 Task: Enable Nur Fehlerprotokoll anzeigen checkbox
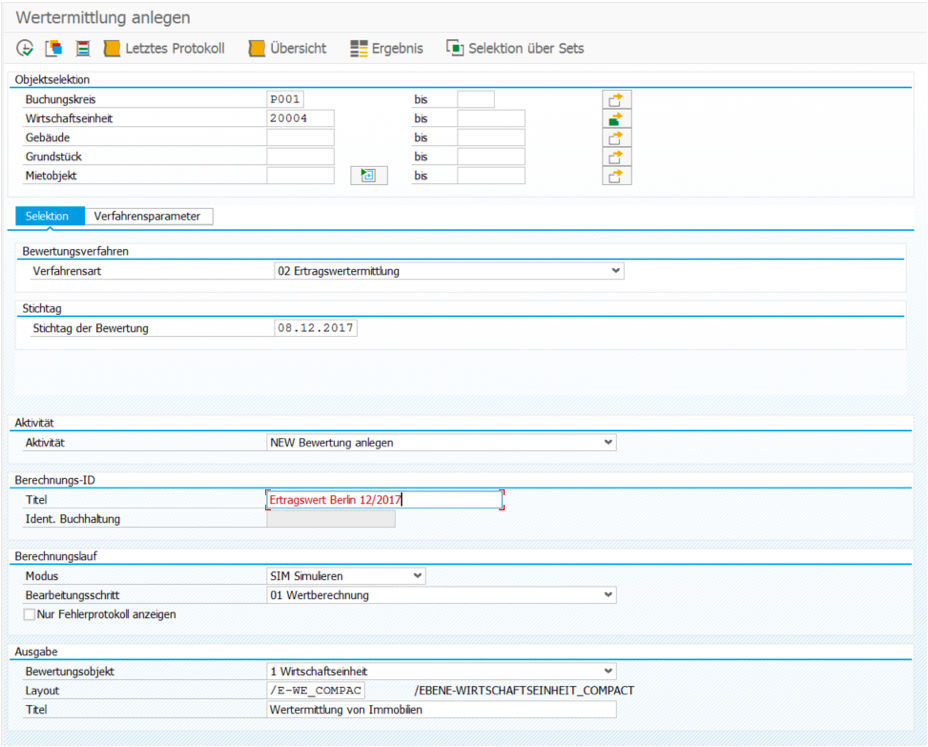click(29, 615)
